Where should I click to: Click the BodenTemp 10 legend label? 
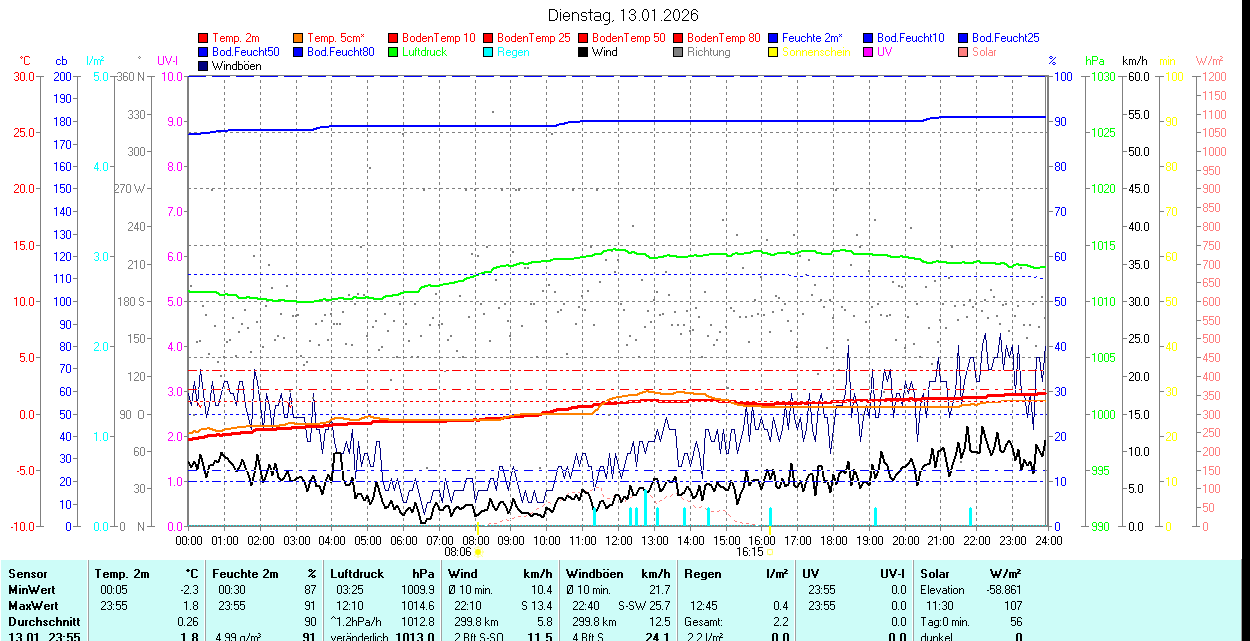[x=439, y=38]
